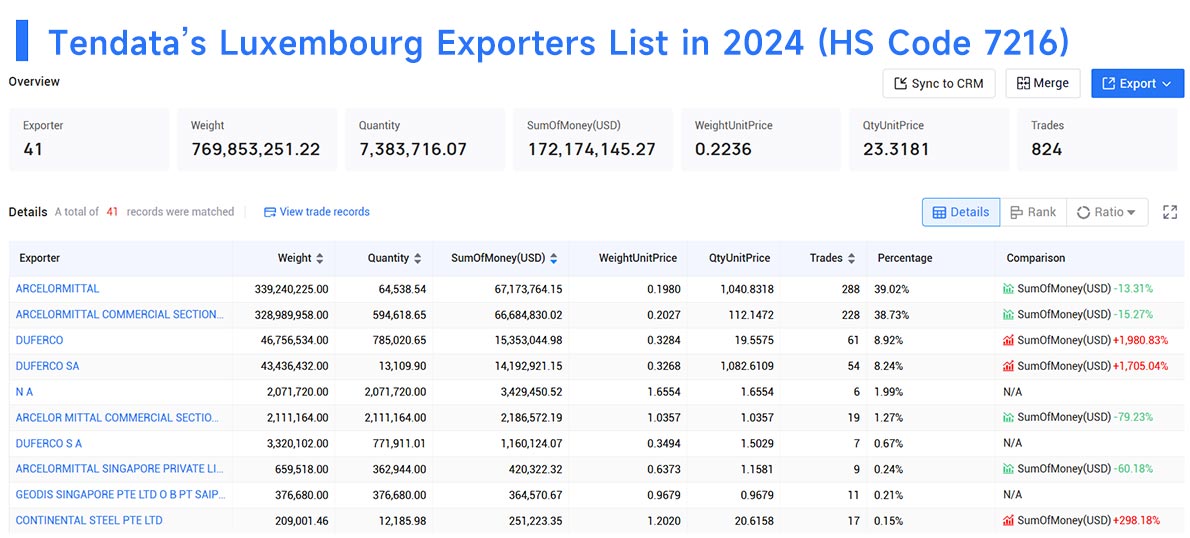The image size is (1190, 538).
Task: Click the +1,980.83% comparison value
Action: [x=1141, y=340]
